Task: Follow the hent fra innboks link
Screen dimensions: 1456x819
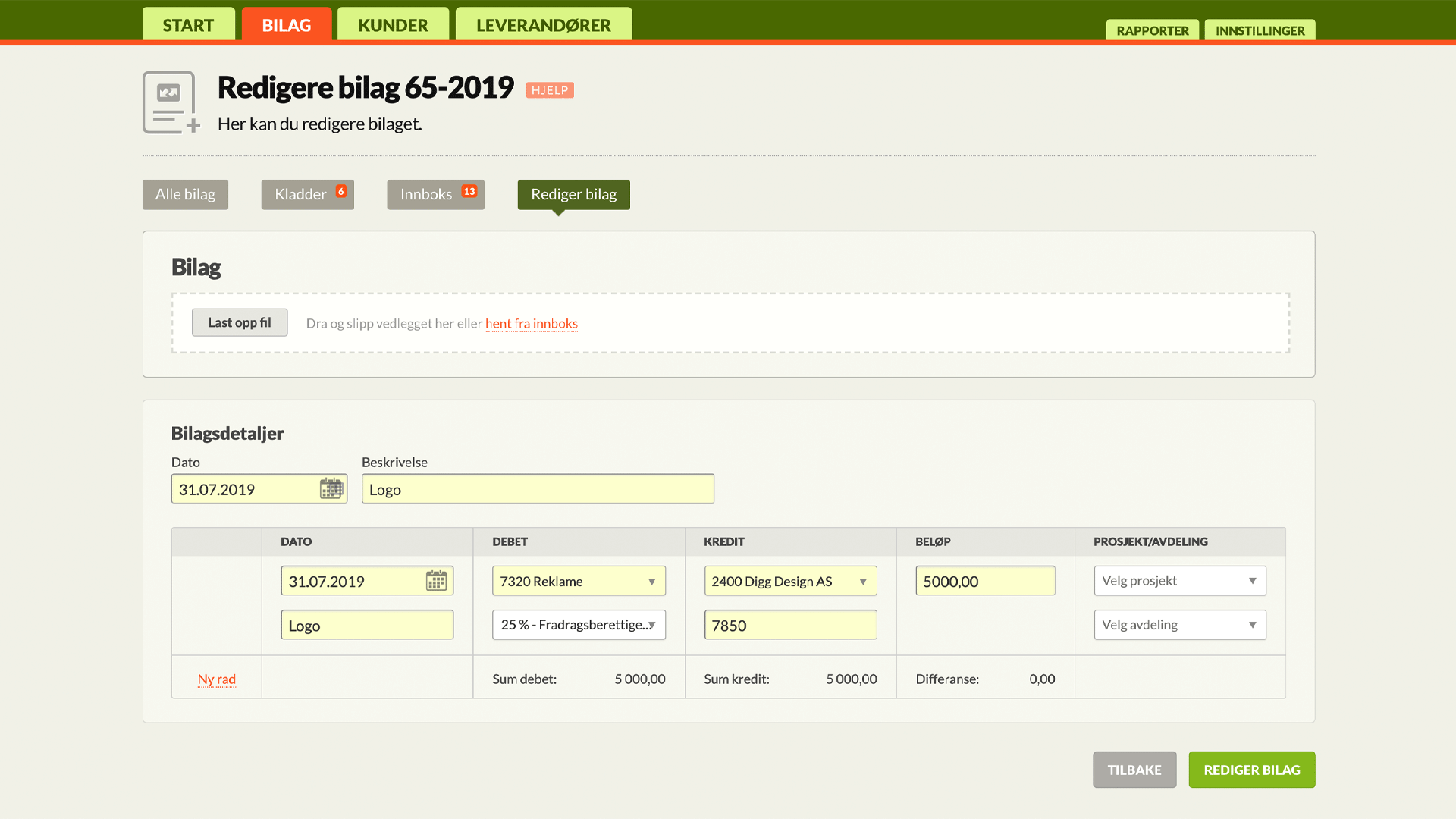Action: click(532, 324)
